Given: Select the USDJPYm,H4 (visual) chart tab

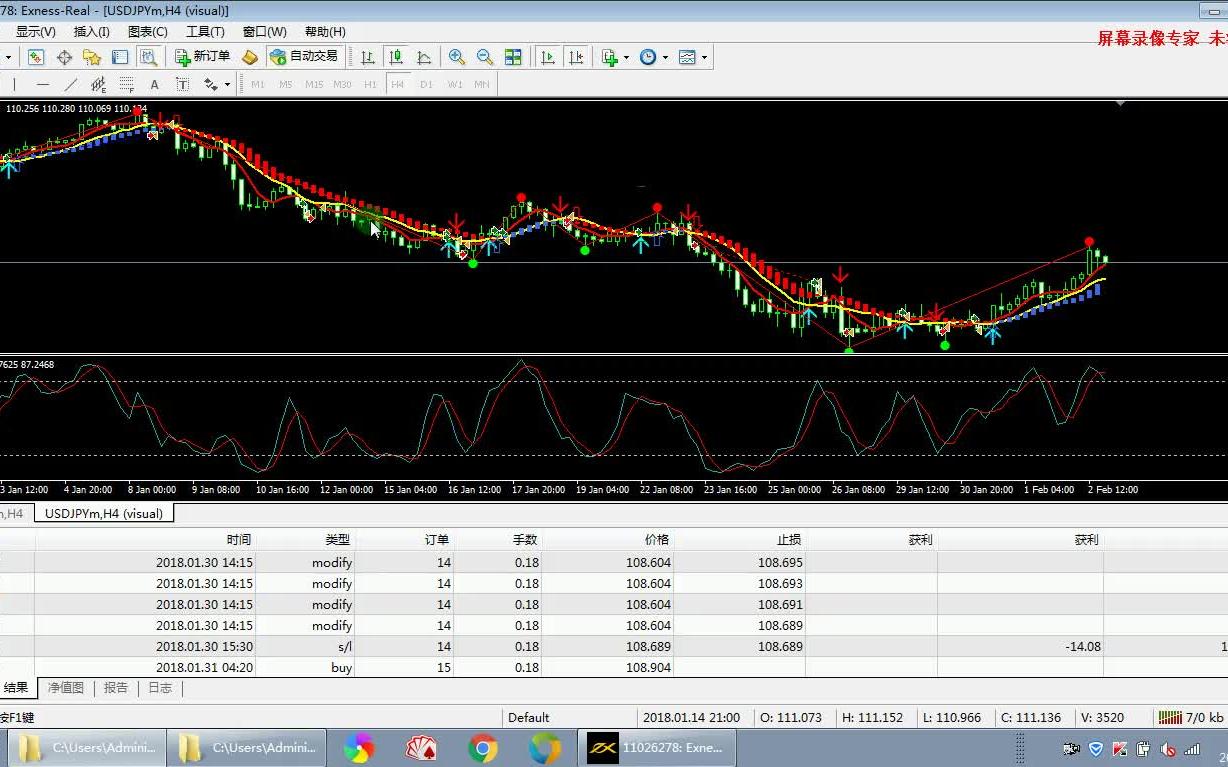Looking at the screenshot, I should [x=104, y=513].
